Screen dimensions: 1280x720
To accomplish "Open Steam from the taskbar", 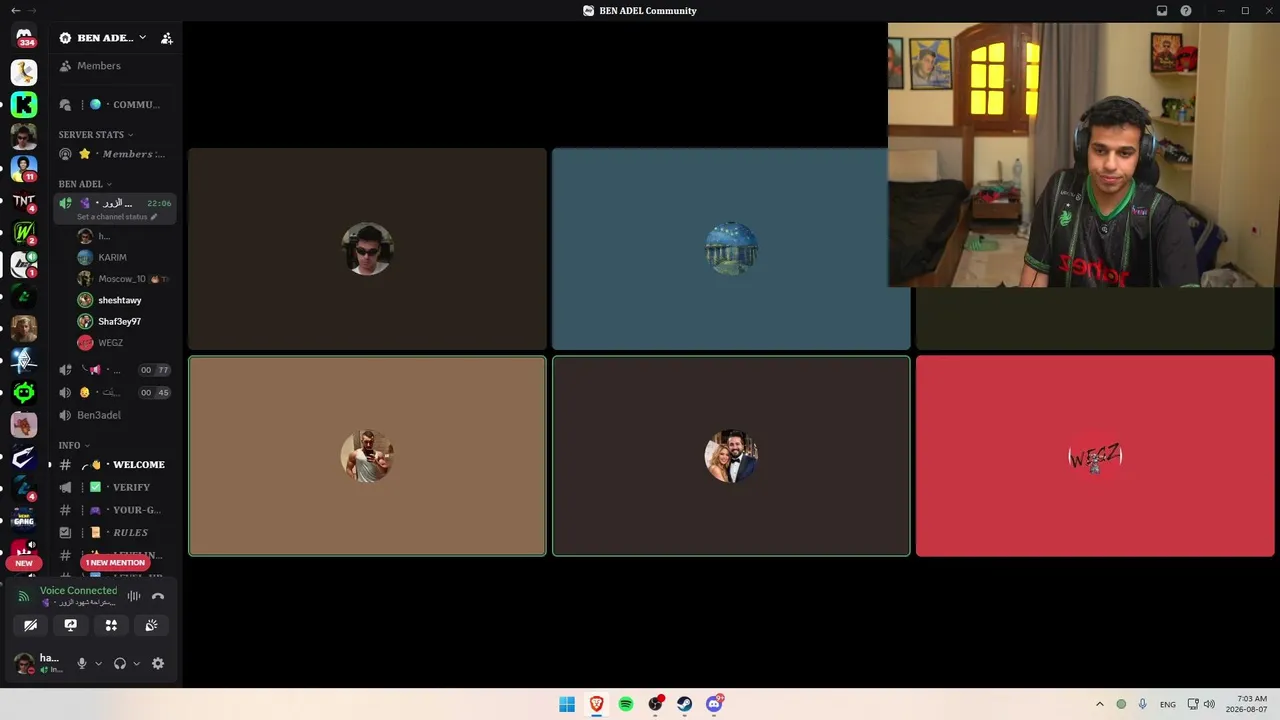I will pos(685,704).
